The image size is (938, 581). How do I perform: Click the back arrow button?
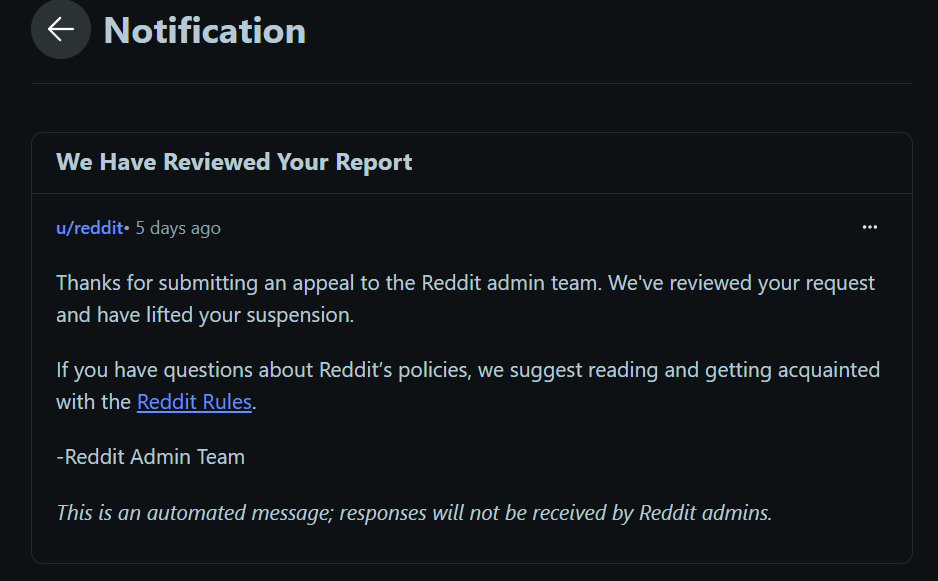click(61, 30)
